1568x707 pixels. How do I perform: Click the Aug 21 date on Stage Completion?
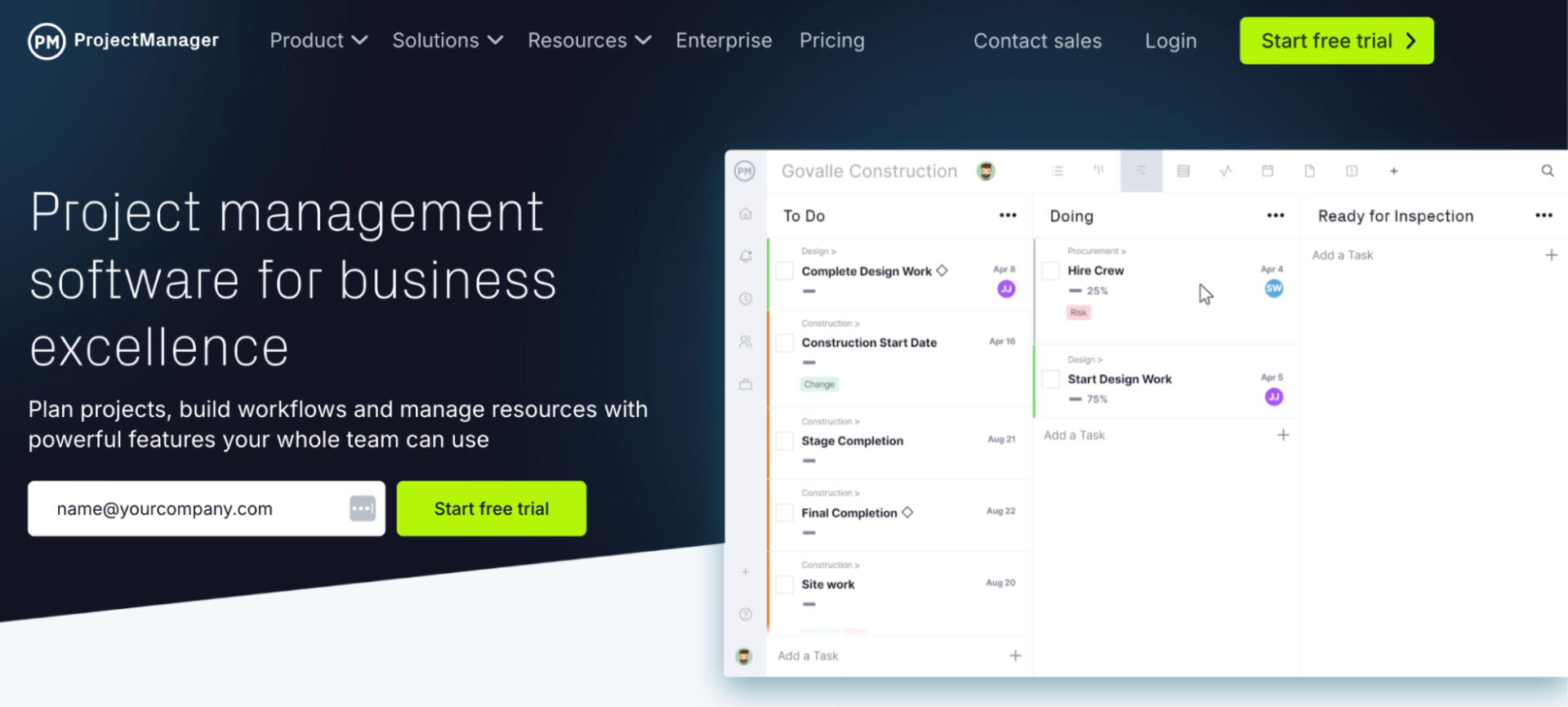pos(1001,439)
